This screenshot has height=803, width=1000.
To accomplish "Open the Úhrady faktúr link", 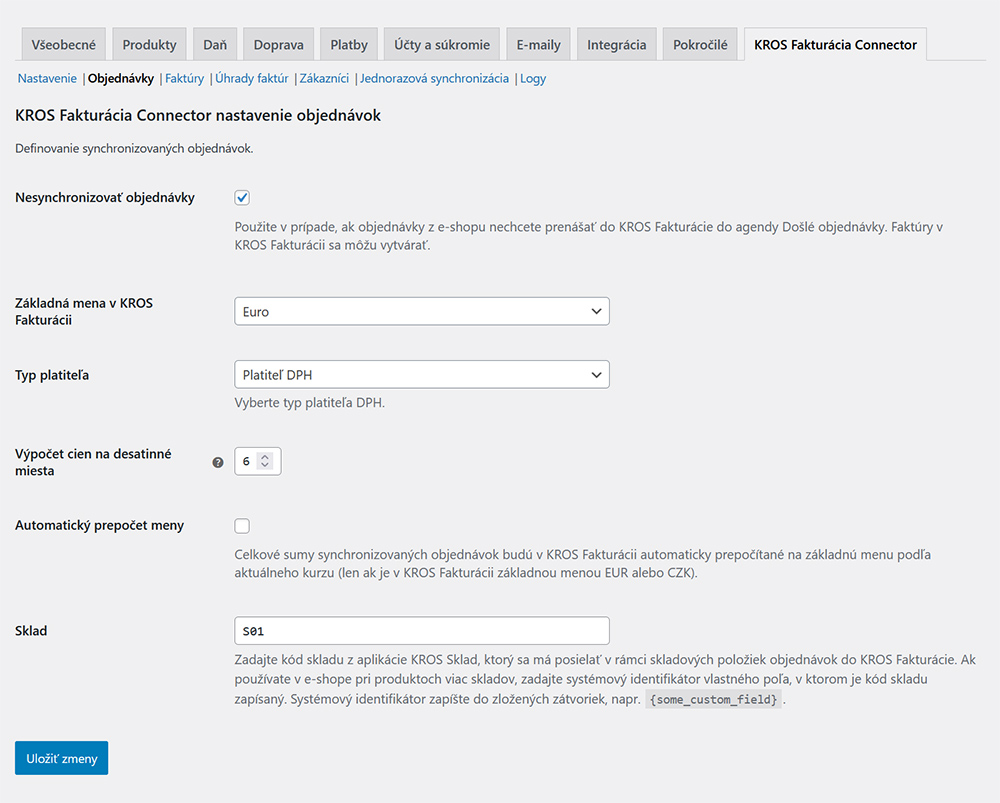I will (252, 78).
